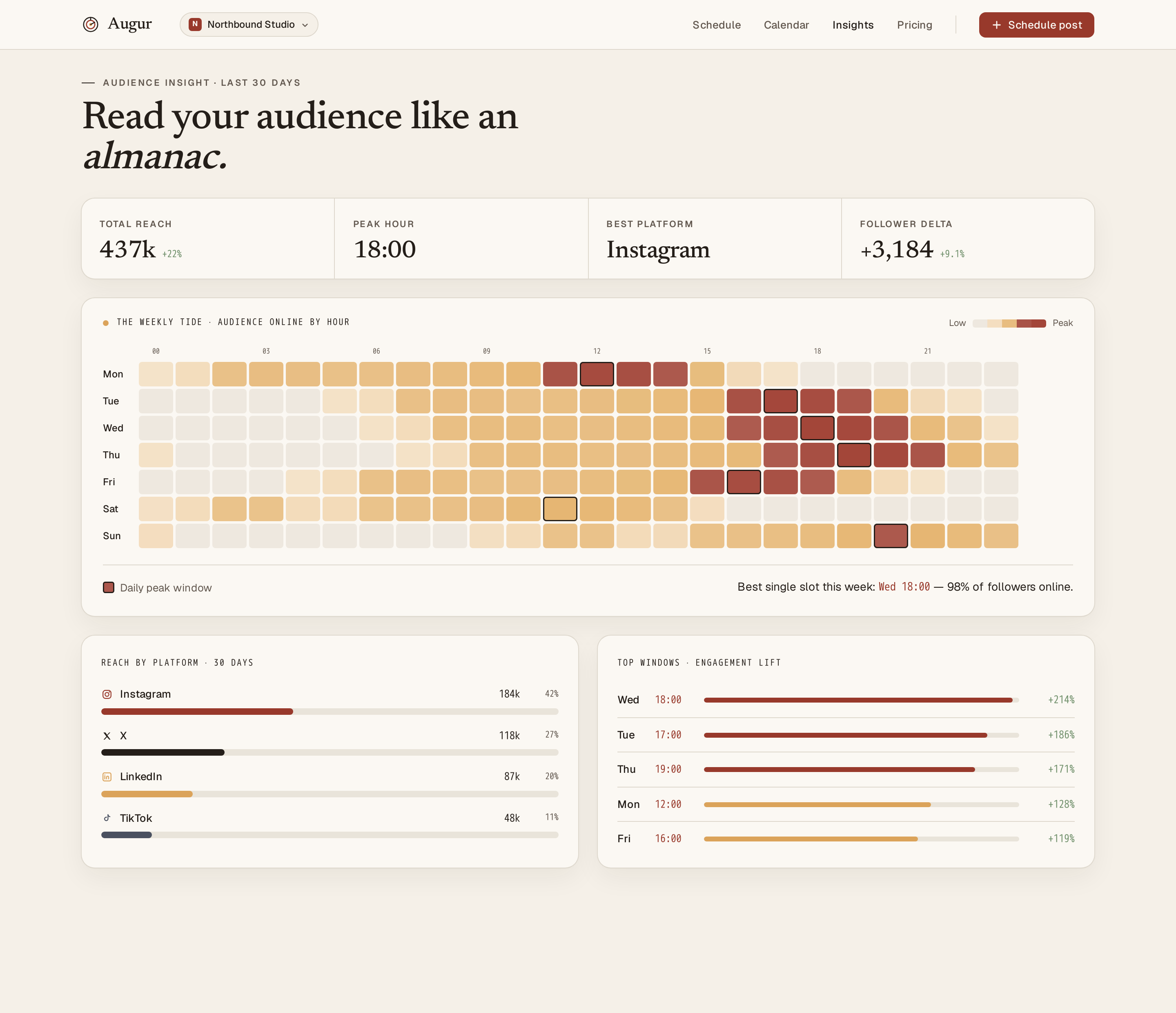Select the Insights nav item
This screenshot has width=1176, height=1013.
click(853, 25)
